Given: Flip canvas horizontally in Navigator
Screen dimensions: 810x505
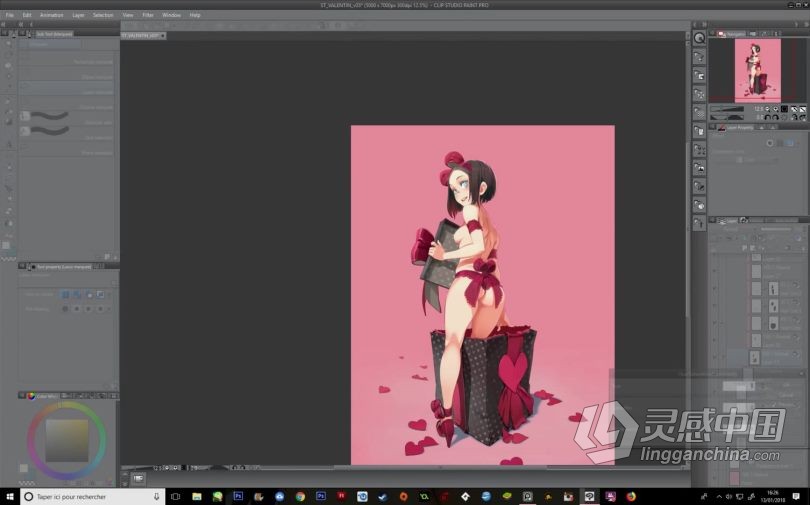Looking at the screenshot, I should pyautogui.click(x=795, y=117).
